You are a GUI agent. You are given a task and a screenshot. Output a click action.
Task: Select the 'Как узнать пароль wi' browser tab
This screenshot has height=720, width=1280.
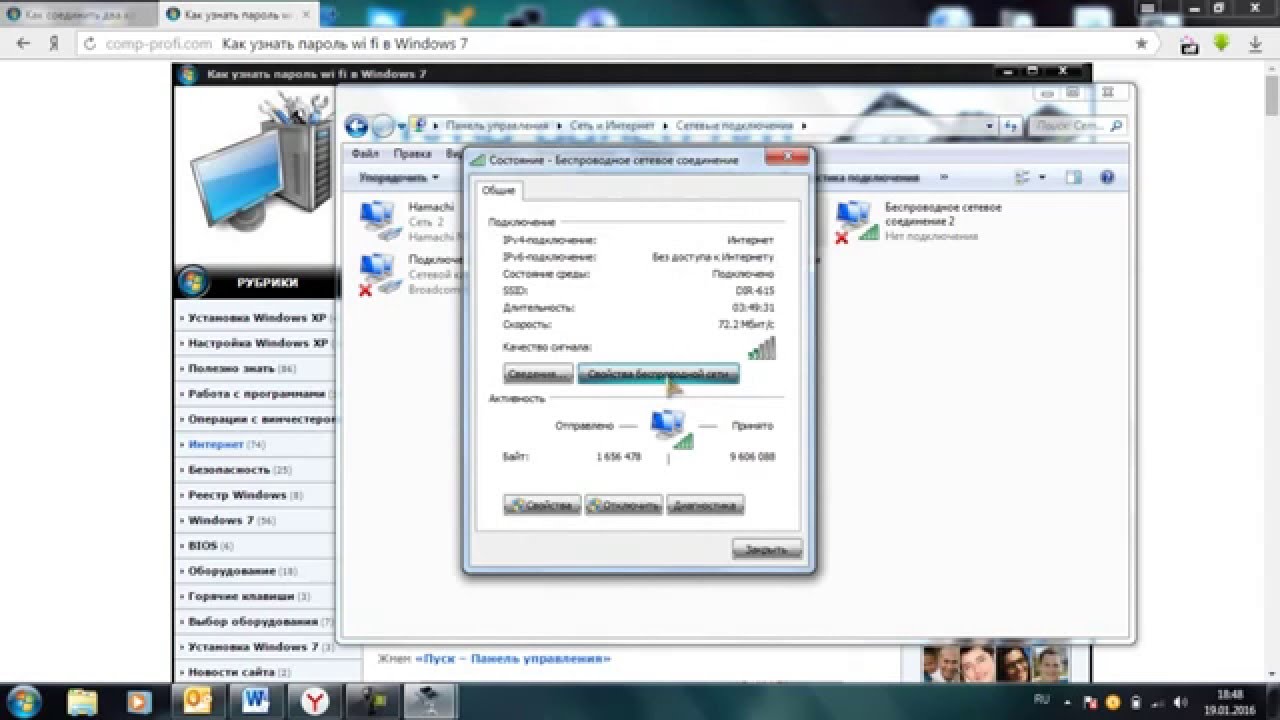[238, 15]
